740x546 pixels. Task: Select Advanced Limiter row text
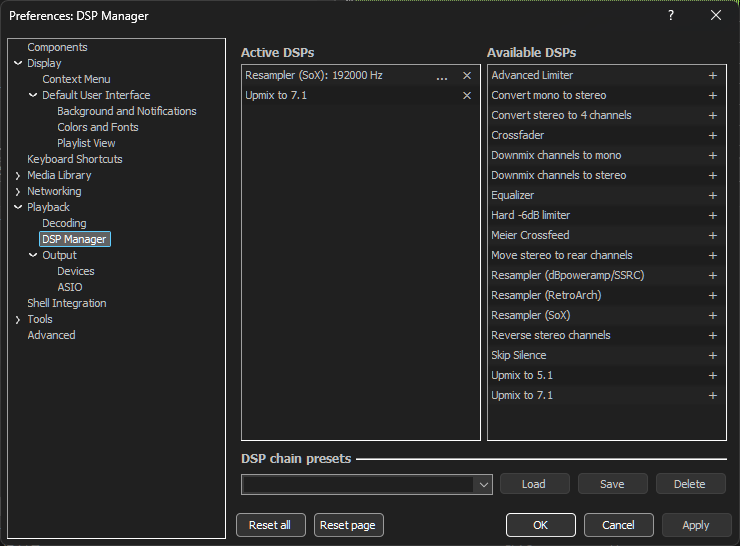532,76
